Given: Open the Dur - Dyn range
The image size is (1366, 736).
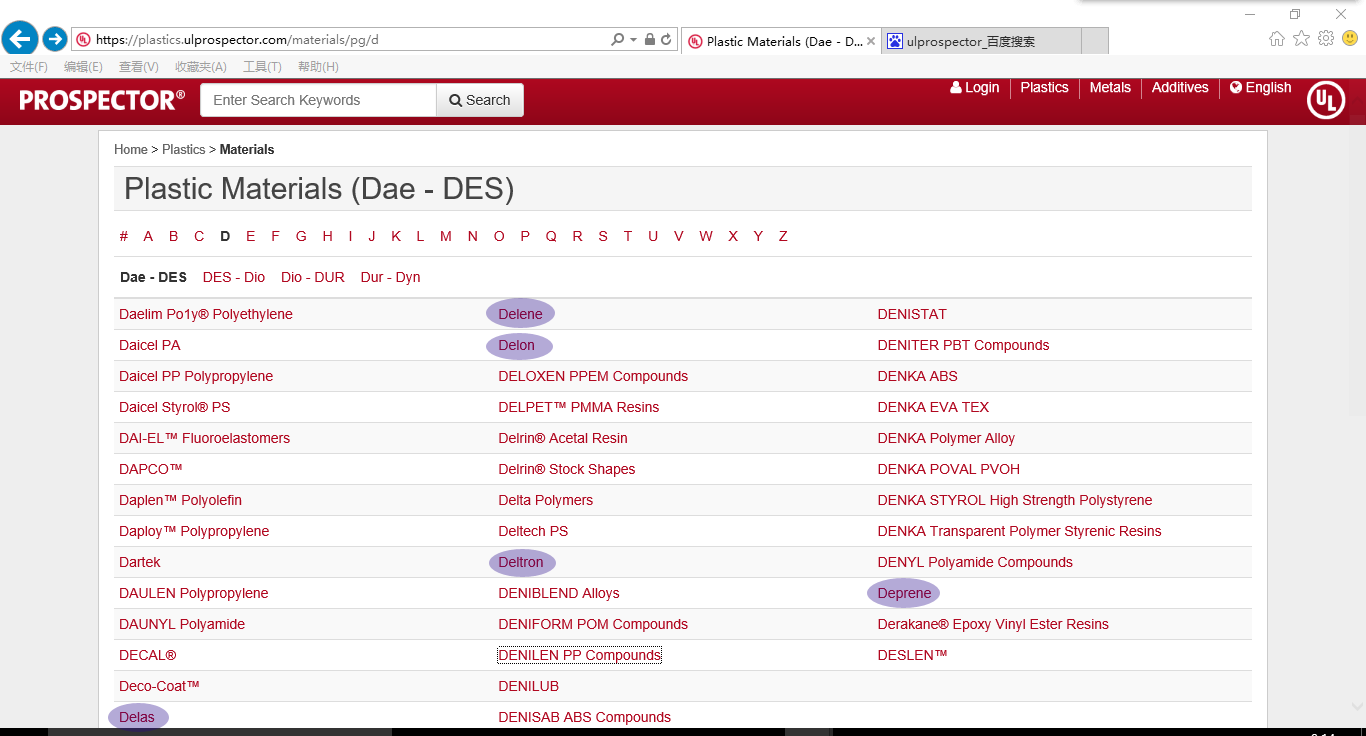Looking at the screenshot, I should point(391,277).
